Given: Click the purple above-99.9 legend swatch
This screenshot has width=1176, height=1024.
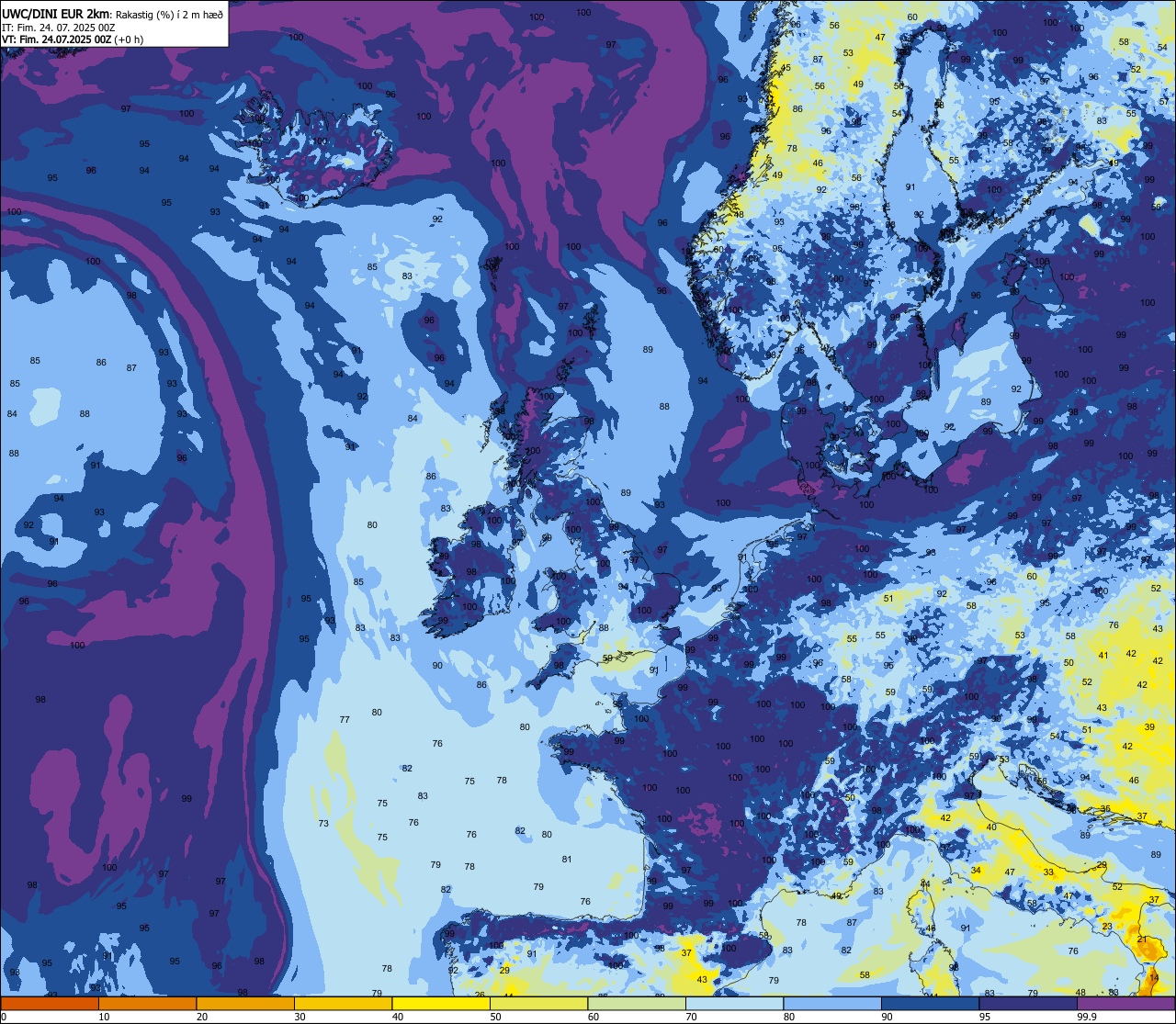Looking at the screenshot, I should pos(1125,1003).
